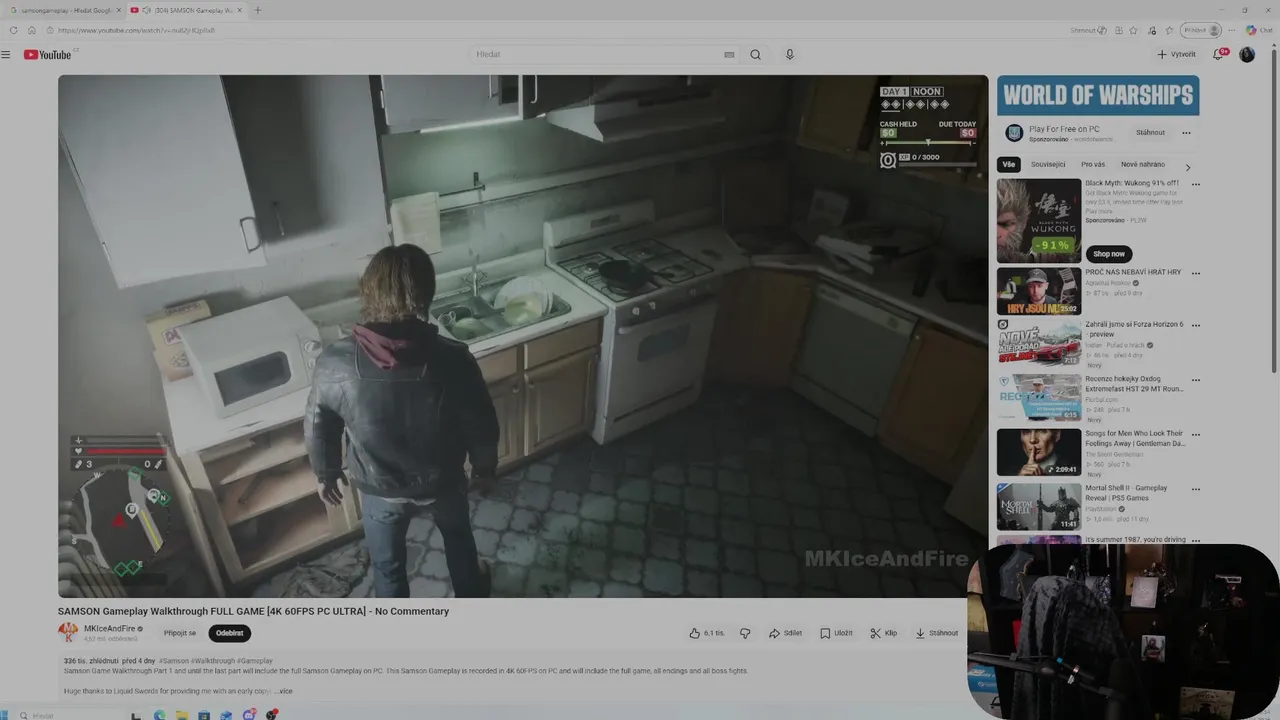Open options for Songs for Men video
The width and height of the screenshot is (1280, 720).
(1195, 435)
